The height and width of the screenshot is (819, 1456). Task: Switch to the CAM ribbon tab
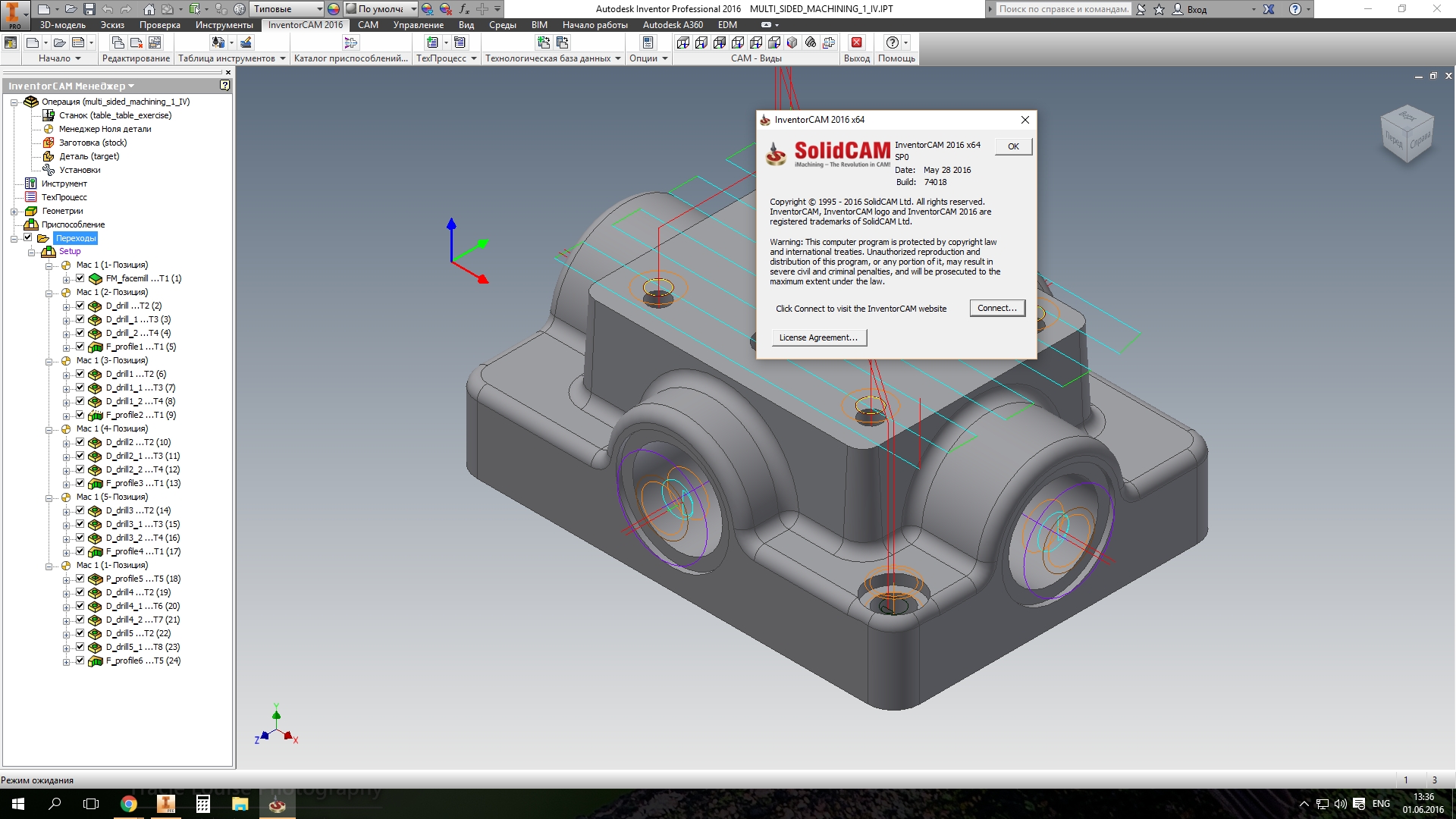coord(368,25)
